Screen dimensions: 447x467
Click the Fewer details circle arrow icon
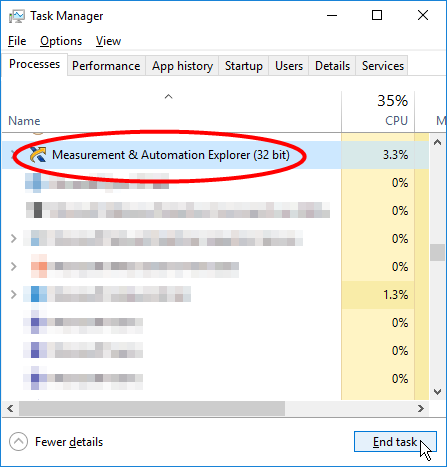18,442
